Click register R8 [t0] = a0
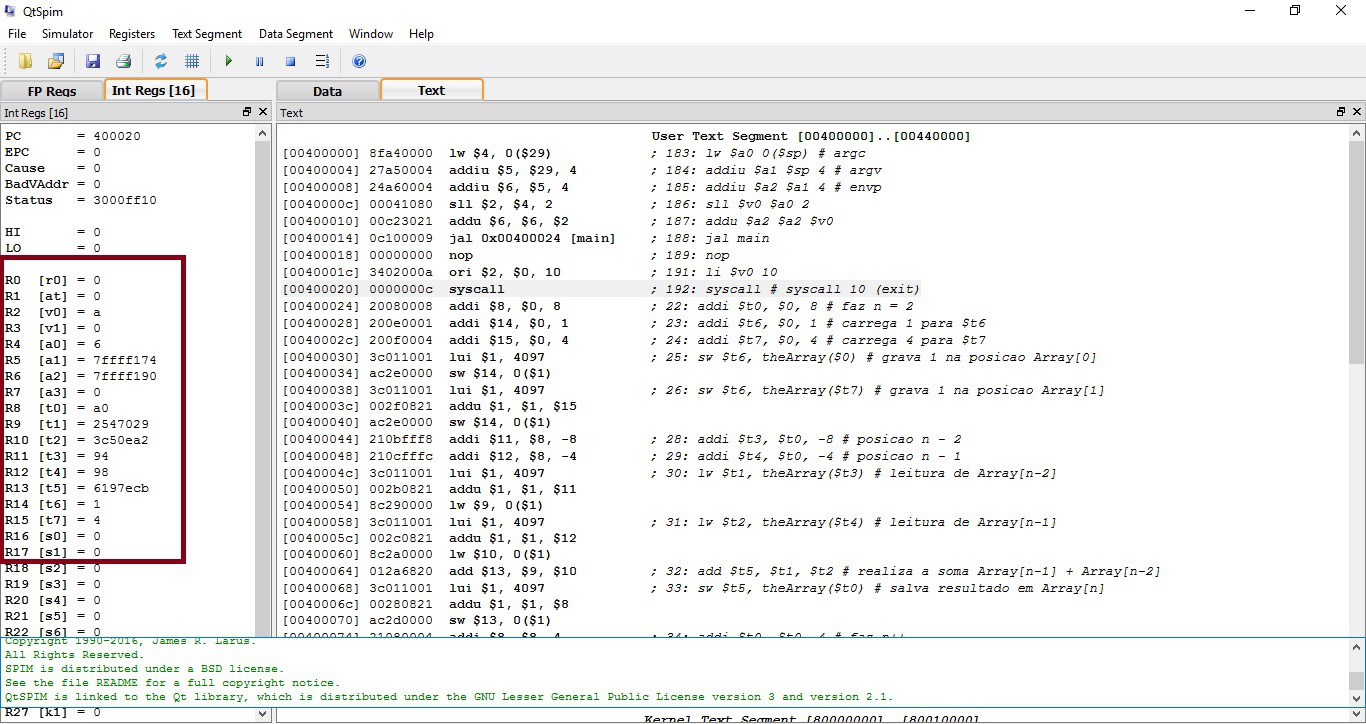The height and width of the screenshot is (724, 1366). point(57,408)
